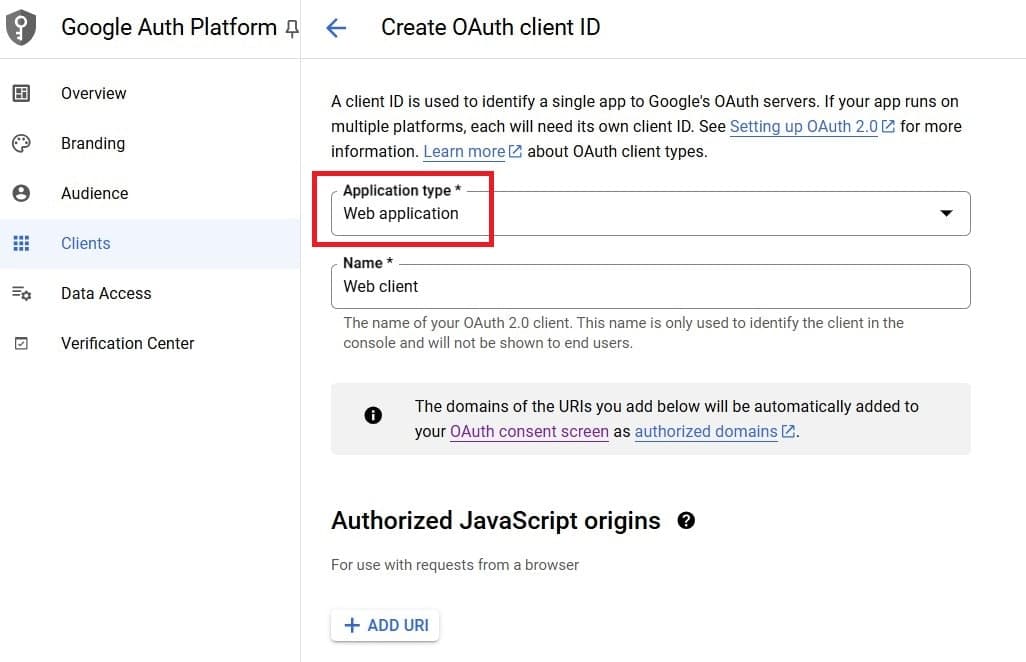Click the info icon in the domains notice
Screen dimensions: 1026x662
[x=373, y=417]
